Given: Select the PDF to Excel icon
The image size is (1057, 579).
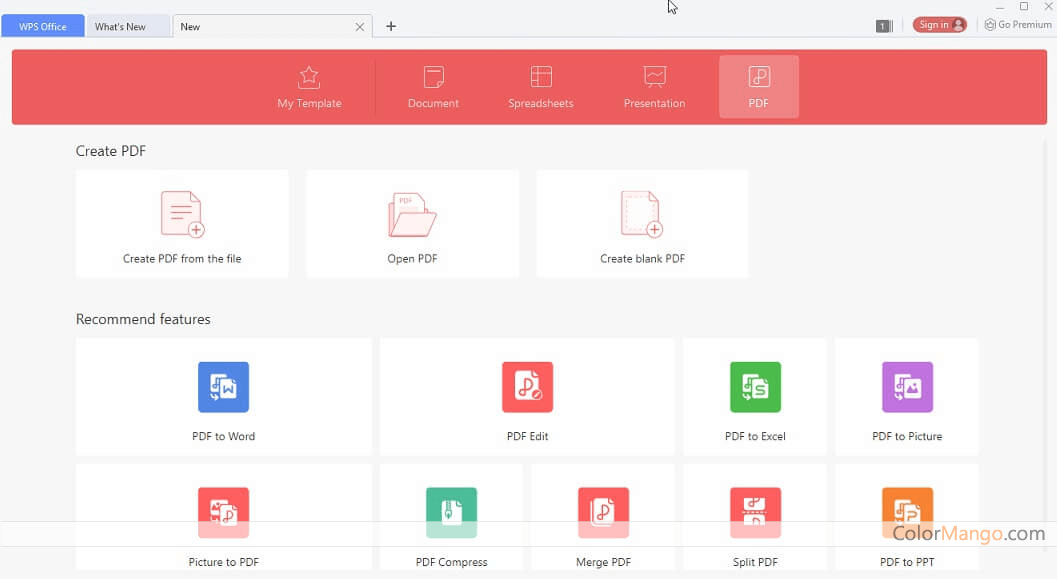Looking at the screenshot, I should pyautogui.click(x=755, y=387).
